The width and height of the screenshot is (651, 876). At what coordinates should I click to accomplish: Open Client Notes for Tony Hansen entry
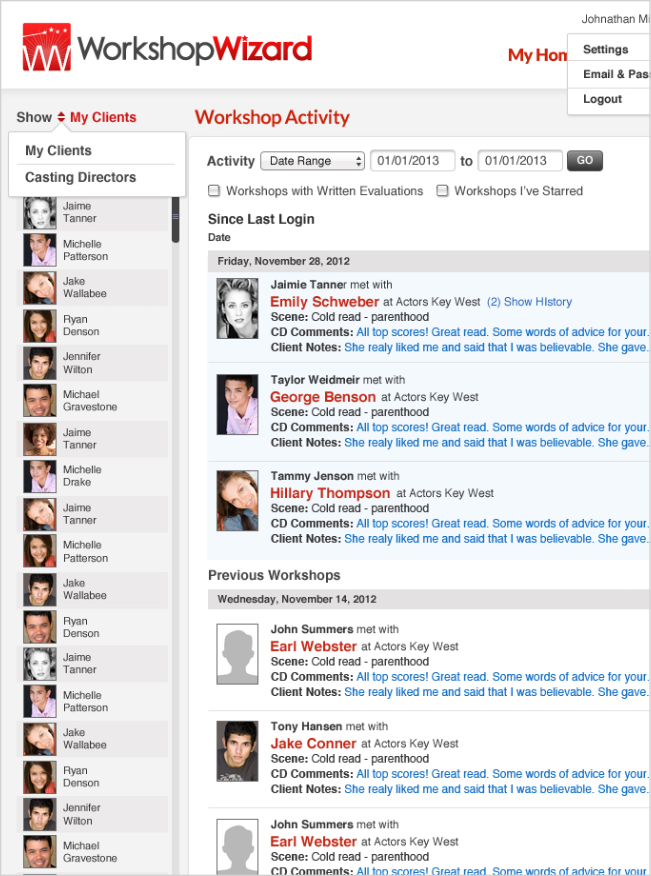tap(497, 789)
